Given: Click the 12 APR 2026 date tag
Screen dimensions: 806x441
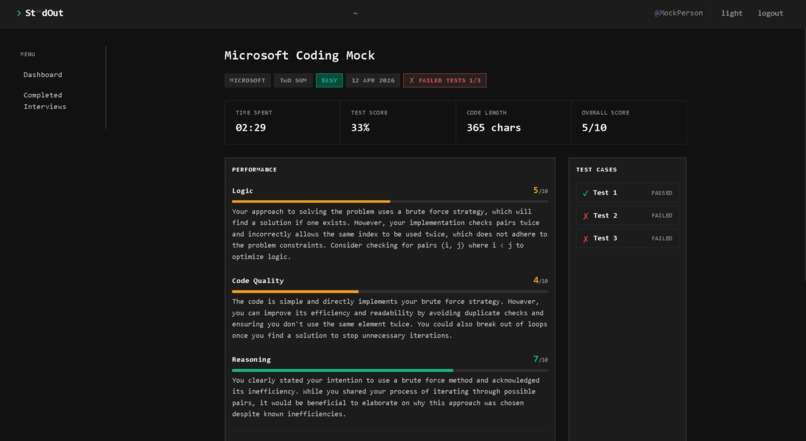Looking at the screenshot, I should point(373,81).
